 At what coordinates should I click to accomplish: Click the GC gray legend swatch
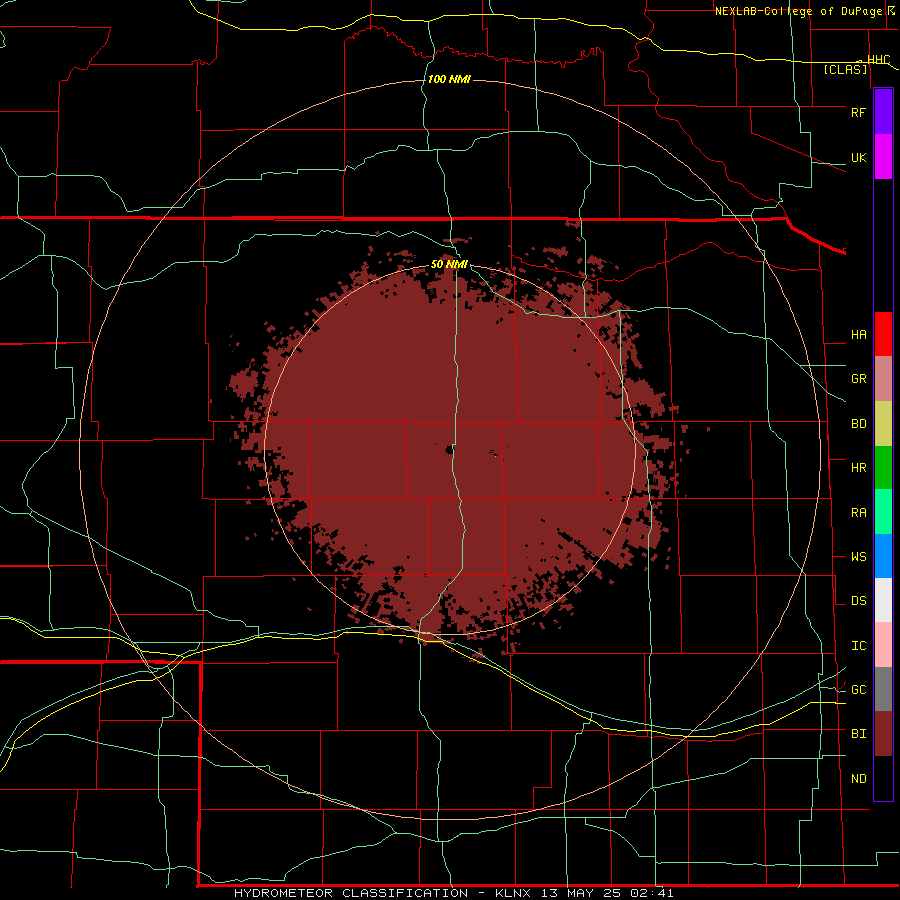tap(883, 689)
